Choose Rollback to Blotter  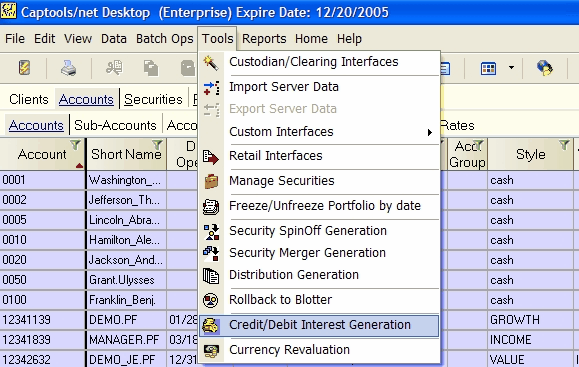(319, 300)
